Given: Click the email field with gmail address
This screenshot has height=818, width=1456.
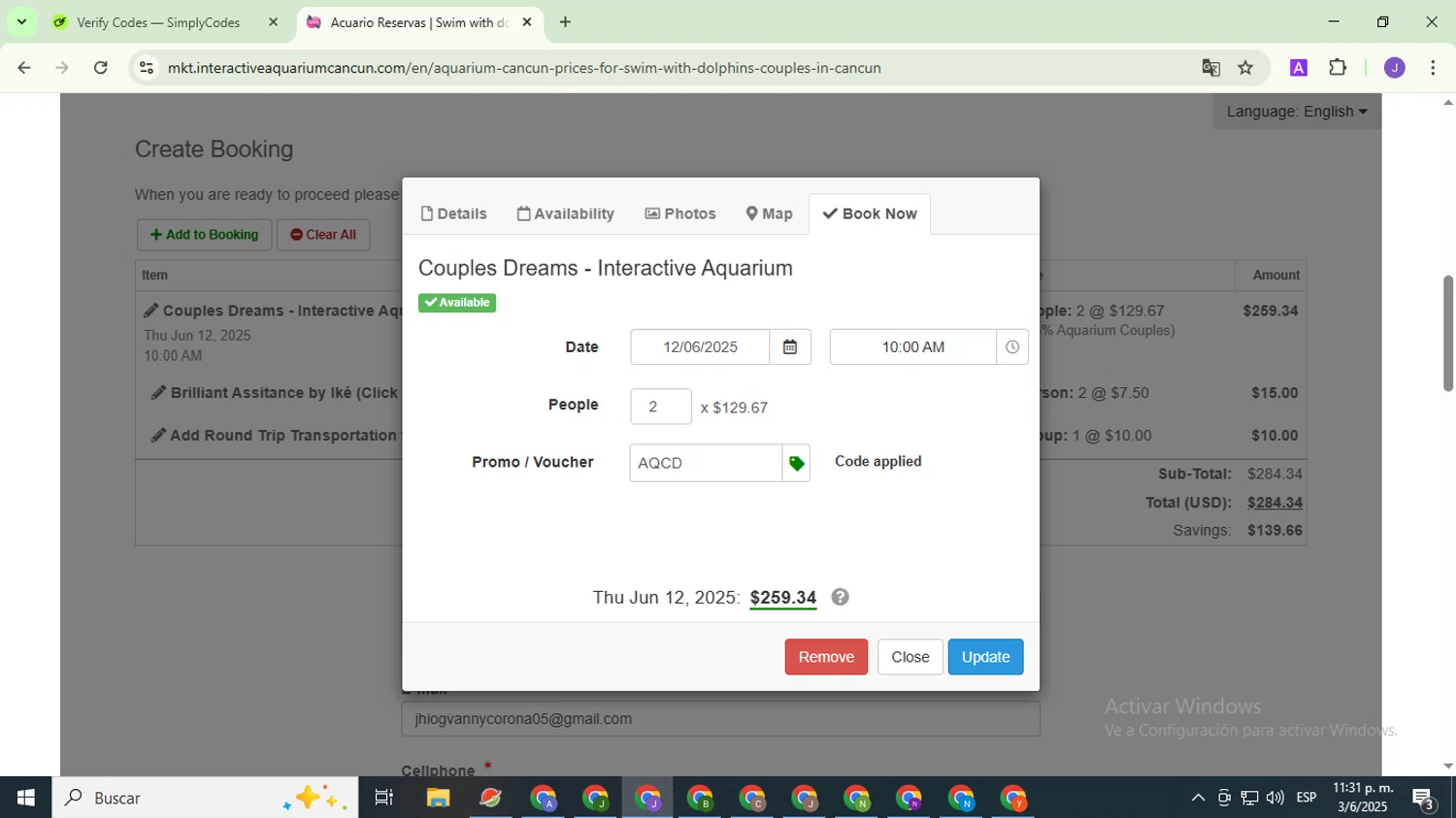Looking at the screenshot, I should click(x=721, y=719).
